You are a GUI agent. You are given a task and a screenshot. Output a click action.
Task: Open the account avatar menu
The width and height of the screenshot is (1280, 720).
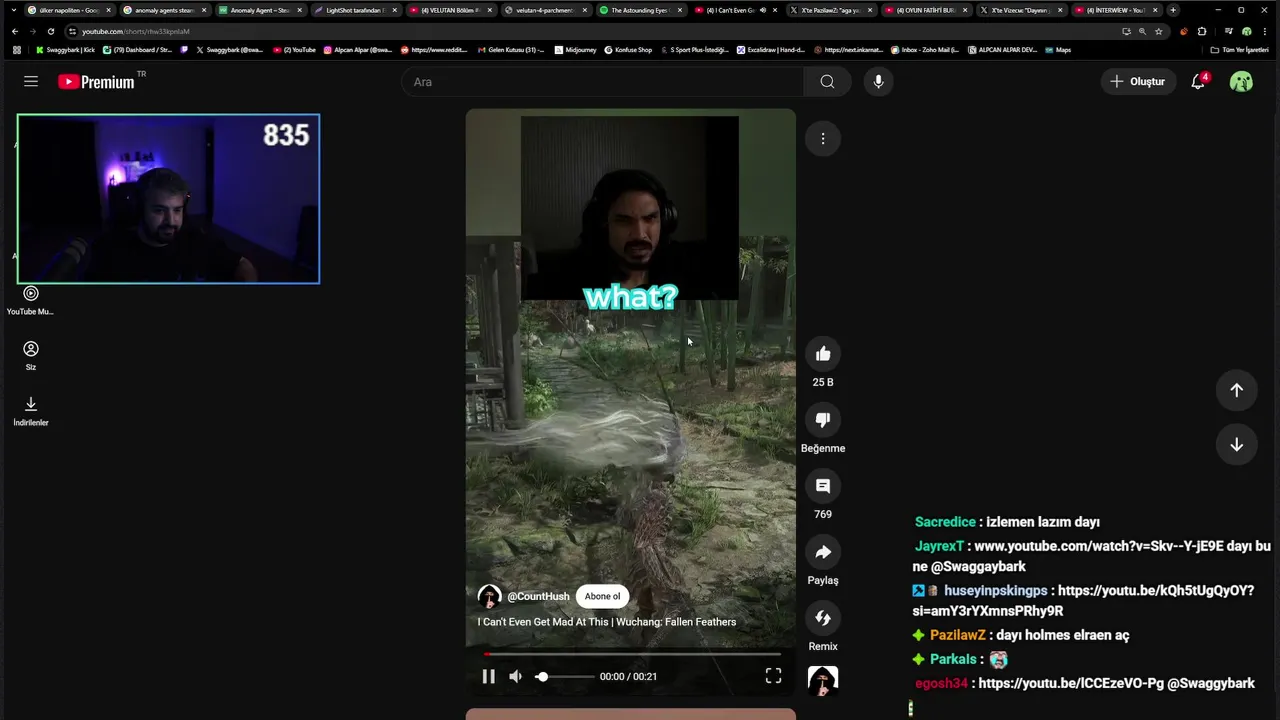[x=1241, y=82]
